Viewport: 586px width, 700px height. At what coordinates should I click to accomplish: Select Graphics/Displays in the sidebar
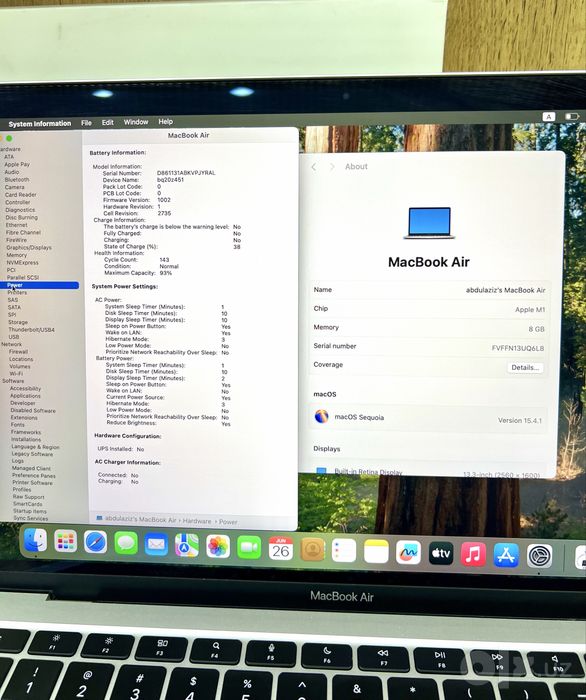(x=29, y=247)
